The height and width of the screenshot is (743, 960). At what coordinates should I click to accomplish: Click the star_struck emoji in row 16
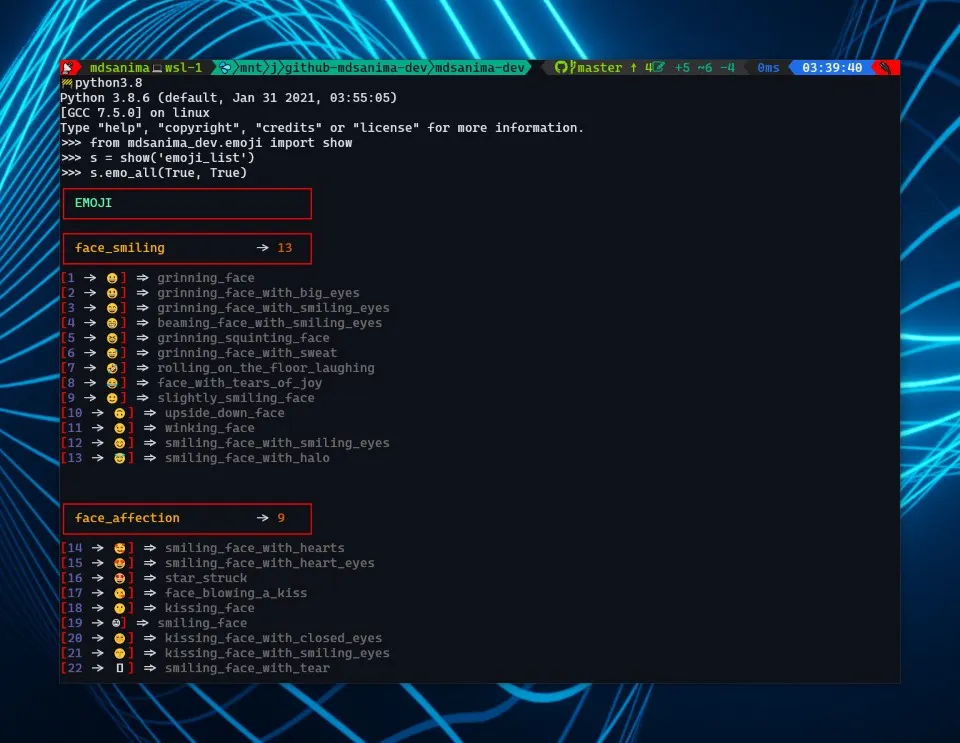[119, 578]
